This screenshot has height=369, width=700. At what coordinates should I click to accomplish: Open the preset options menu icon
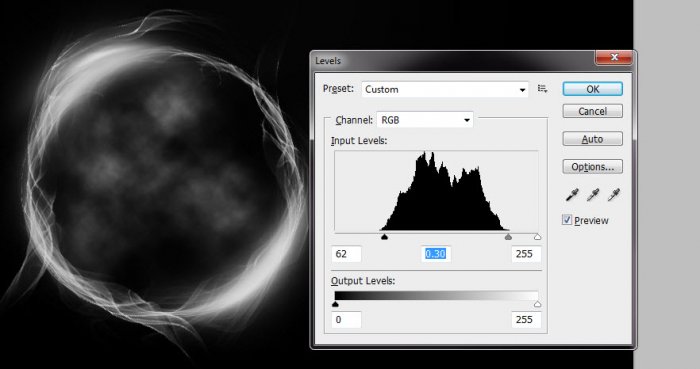click(x=542, y=89)
